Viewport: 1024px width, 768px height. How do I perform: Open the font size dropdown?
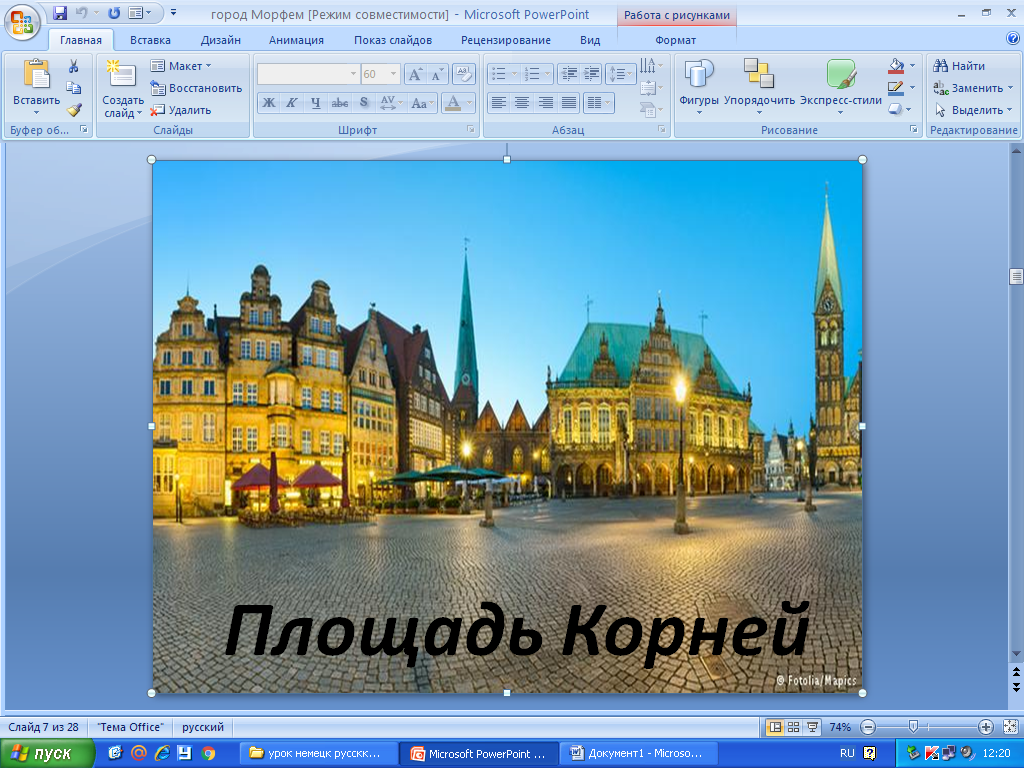coord(394,74)
